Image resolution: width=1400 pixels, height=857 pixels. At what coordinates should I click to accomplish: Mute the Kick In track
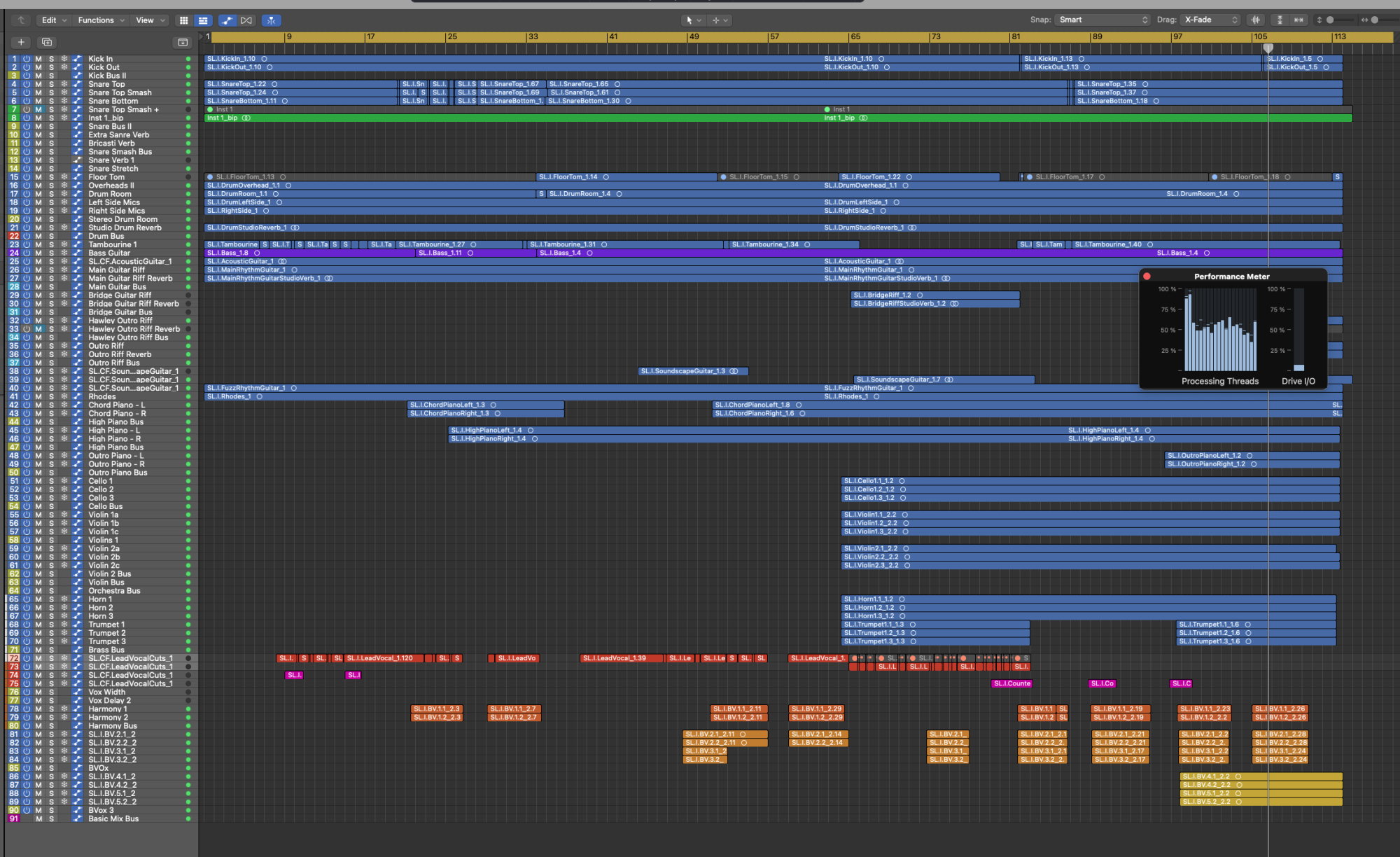38,59
